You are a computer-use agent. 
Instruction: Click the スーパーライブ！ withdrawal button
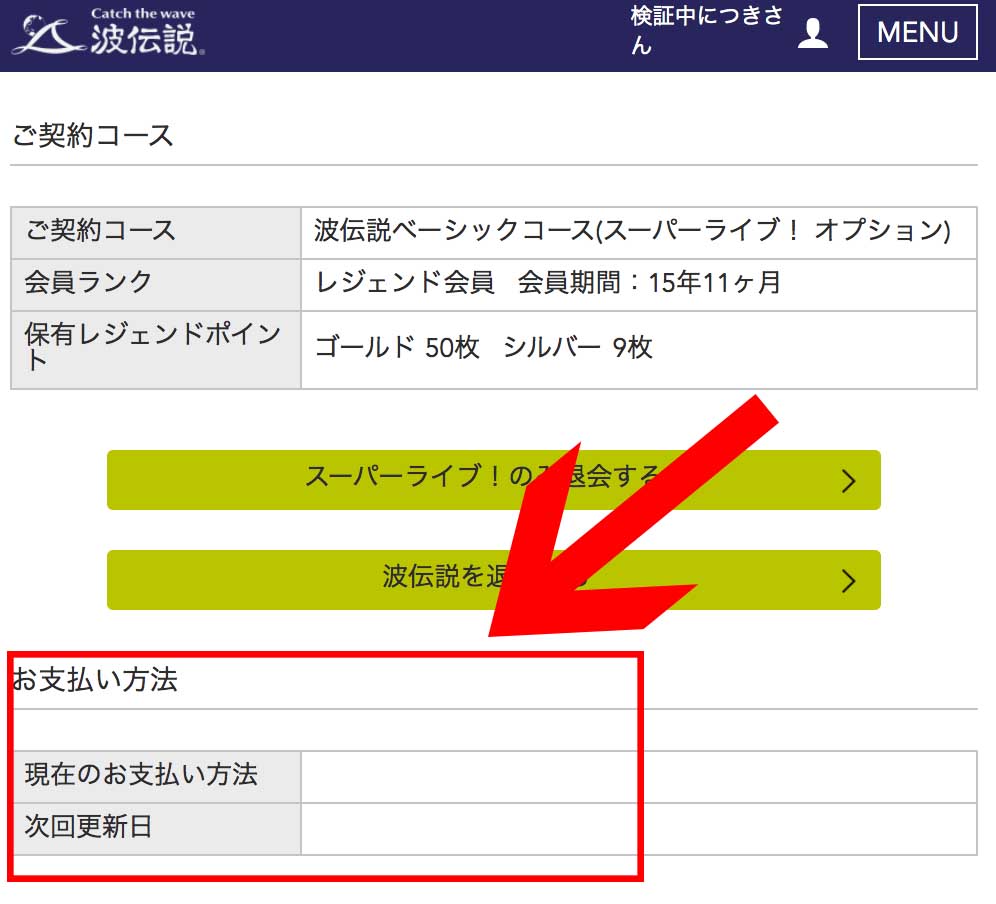point(494,480)
